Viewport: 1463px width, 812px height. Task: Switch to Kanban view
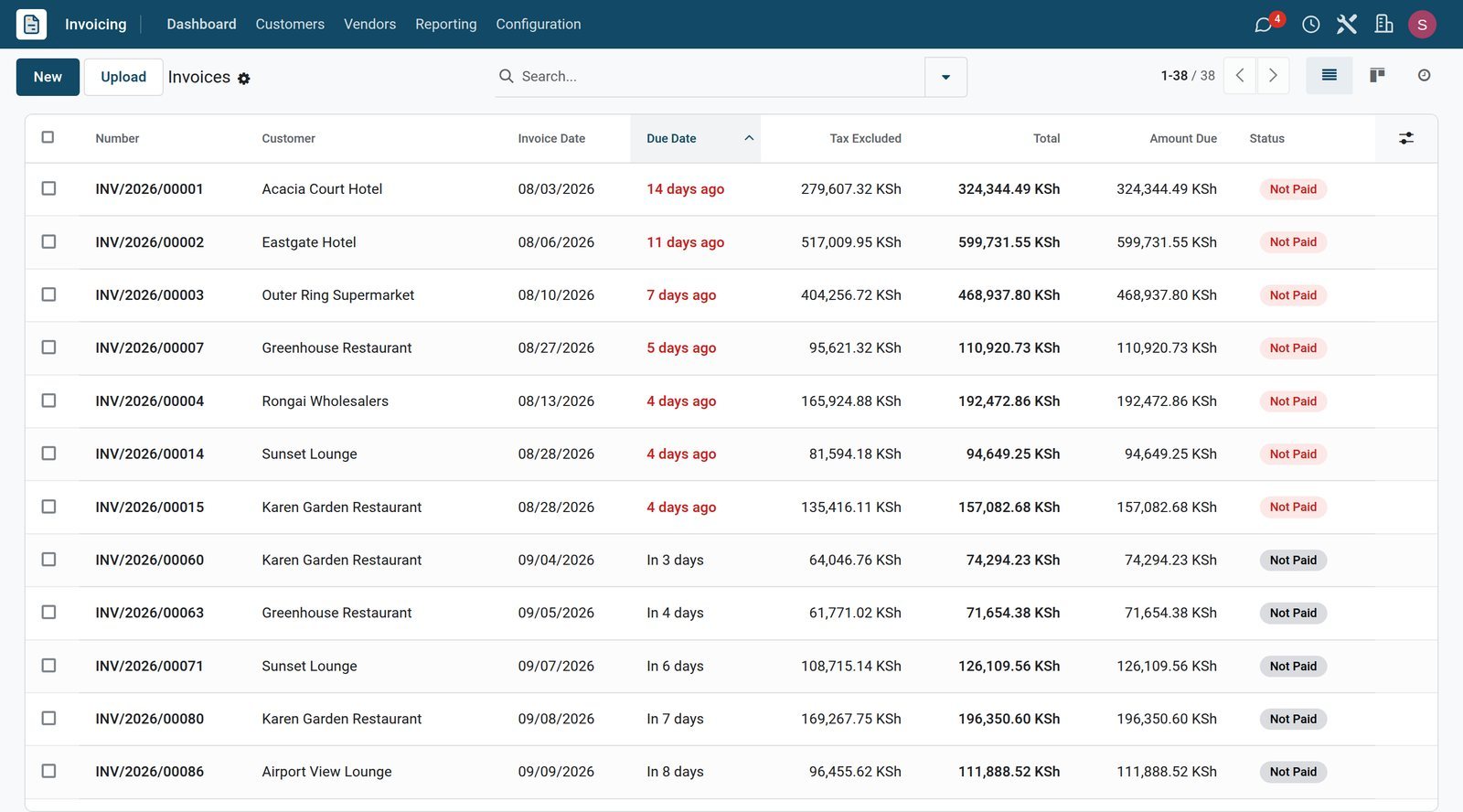[x=1377, y=75]
